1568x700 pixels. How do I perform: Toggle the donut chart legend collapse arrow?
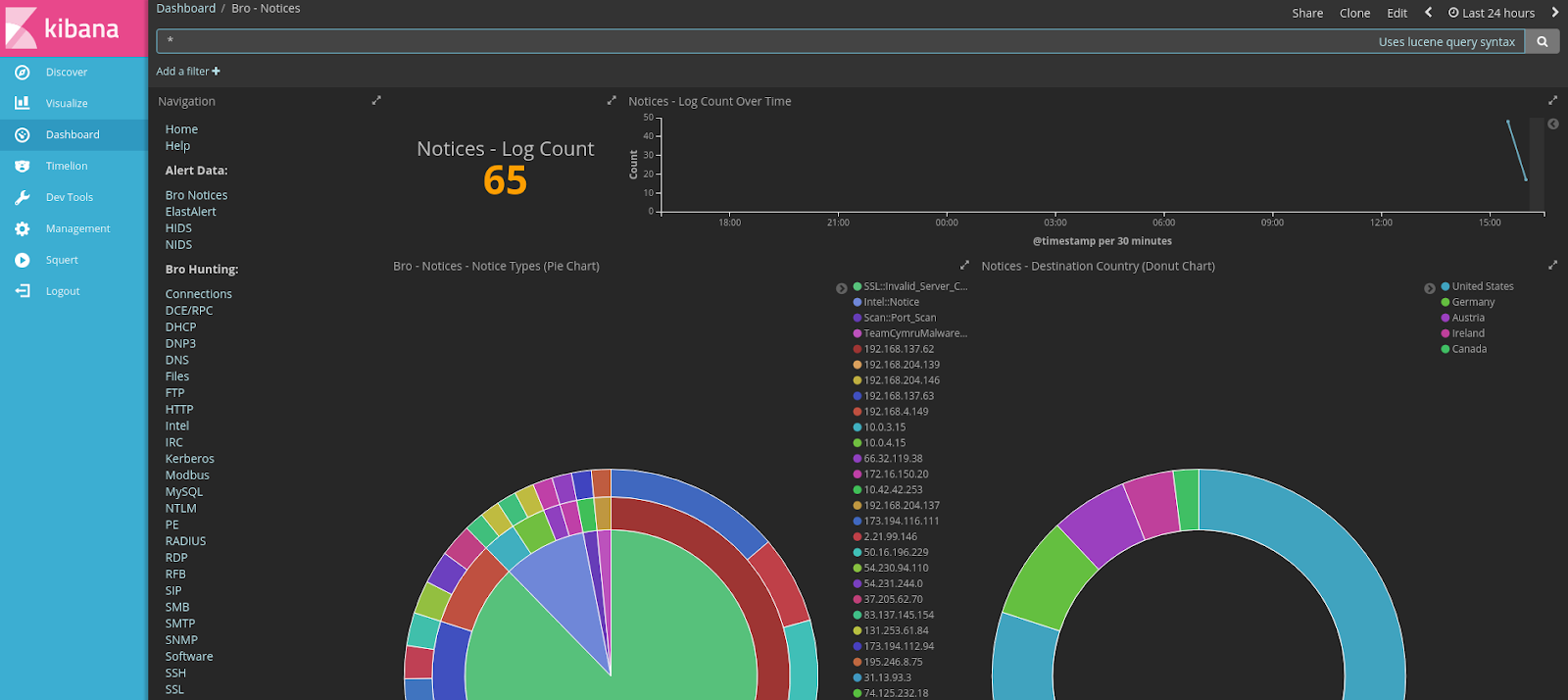(x=1429, y=288)
